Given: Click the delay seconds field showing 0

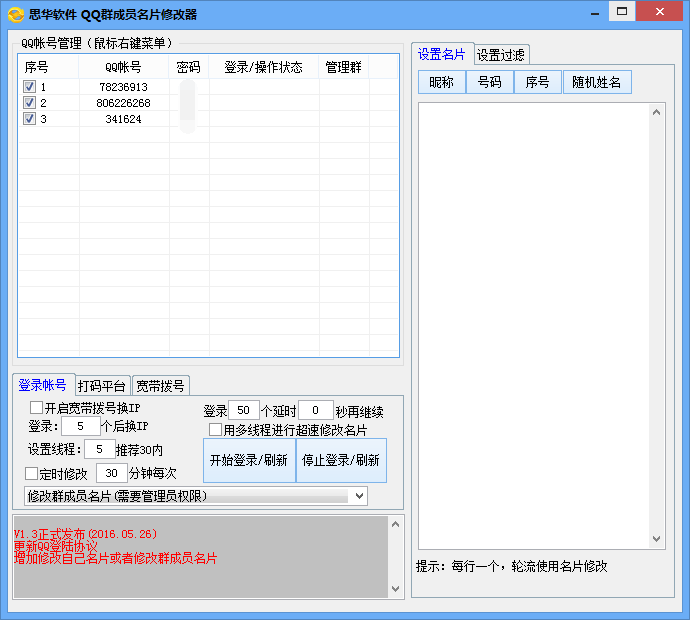Looking at the screenshot, I should [x=316, y=410].
